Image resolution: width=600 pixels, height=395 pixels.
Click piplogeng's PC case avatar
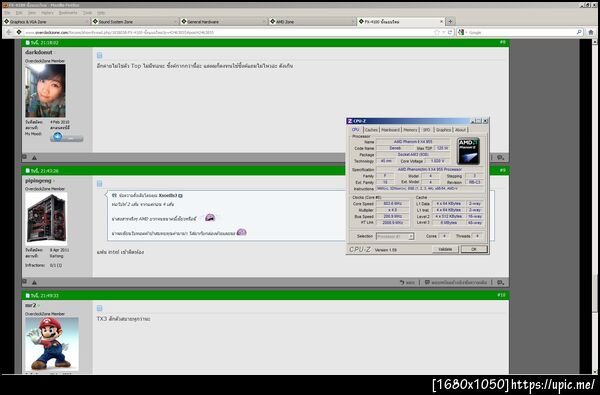pyautogui.click(x=46, y=219)
